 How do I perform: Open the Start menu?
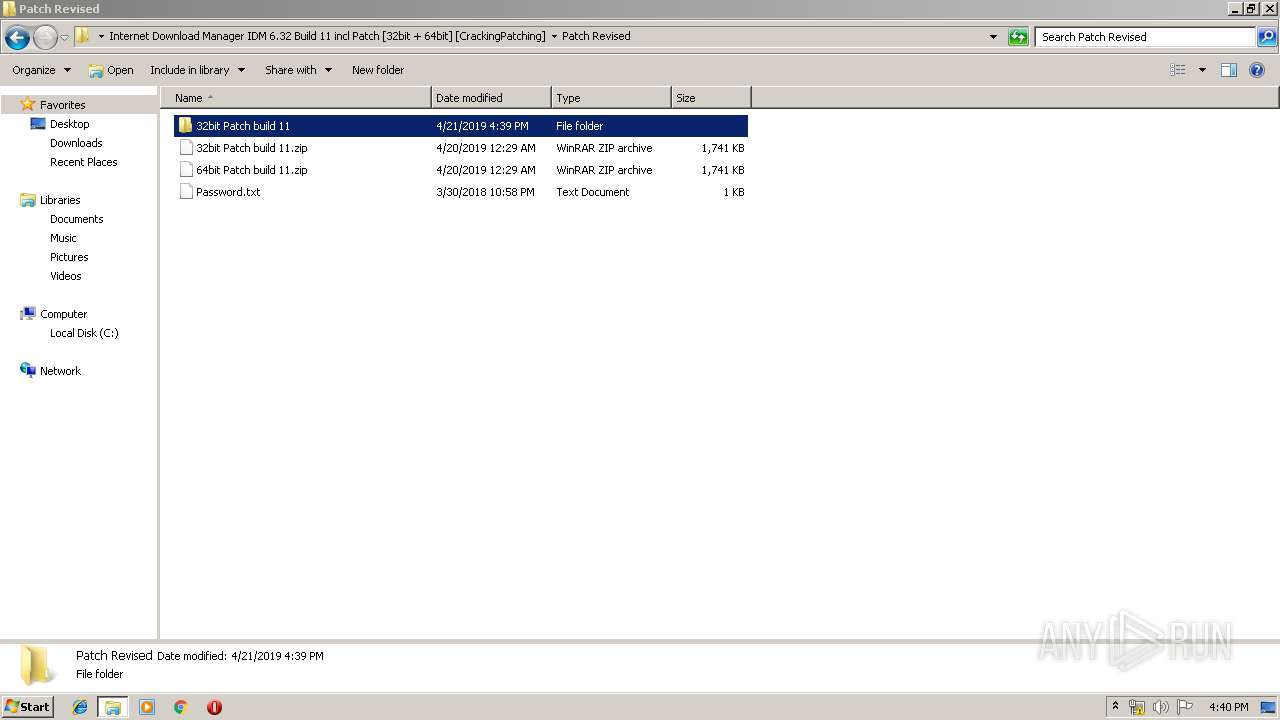pos(27,707)
